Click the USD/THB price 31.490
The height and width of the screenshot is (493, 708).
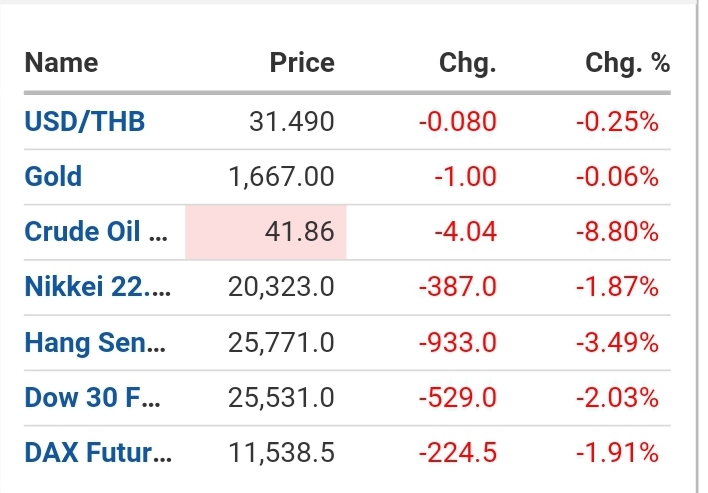(291, 122)
